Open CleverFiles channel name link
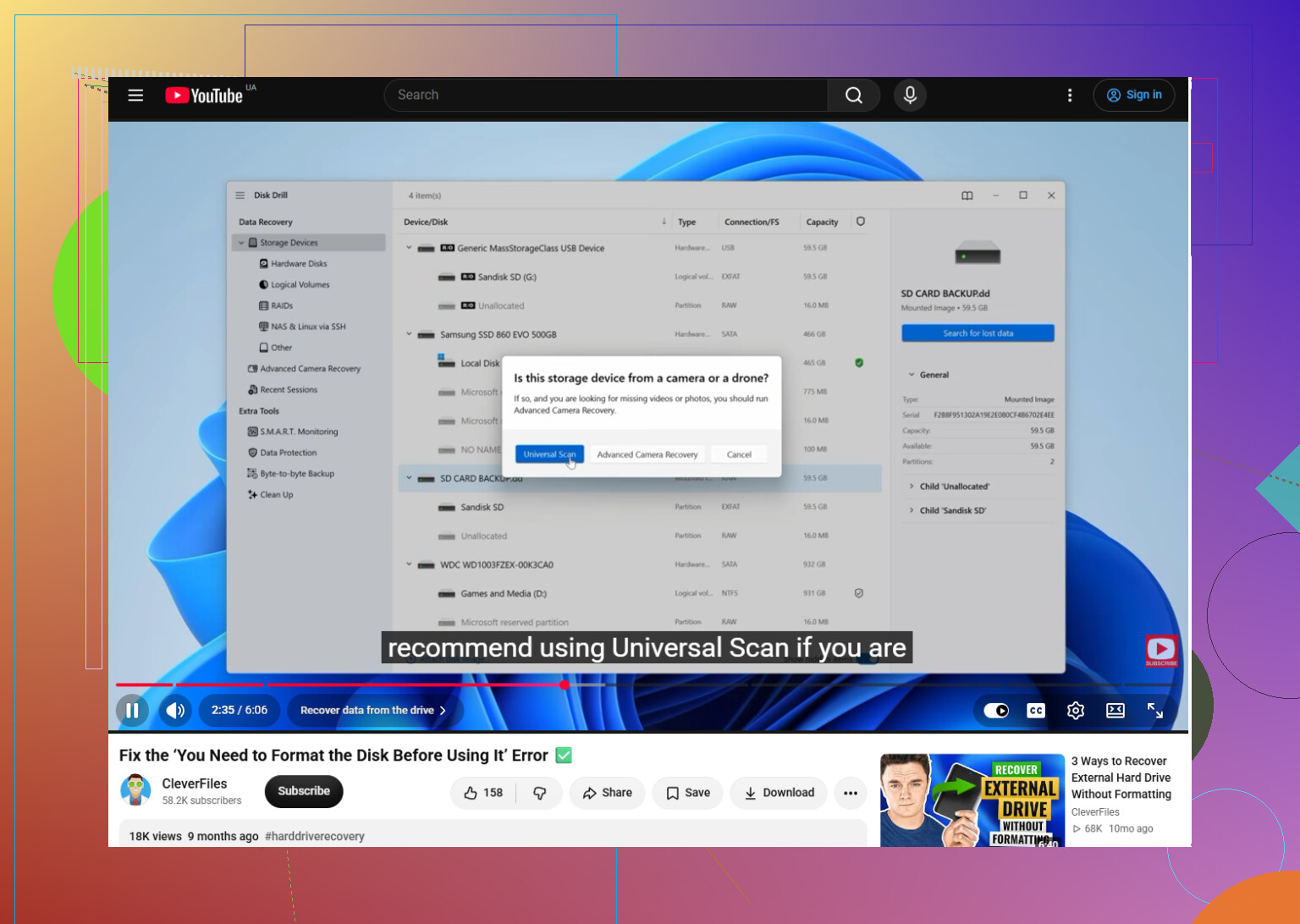The height and width of the screenshot is (924, 1300). tap(195, 784)
